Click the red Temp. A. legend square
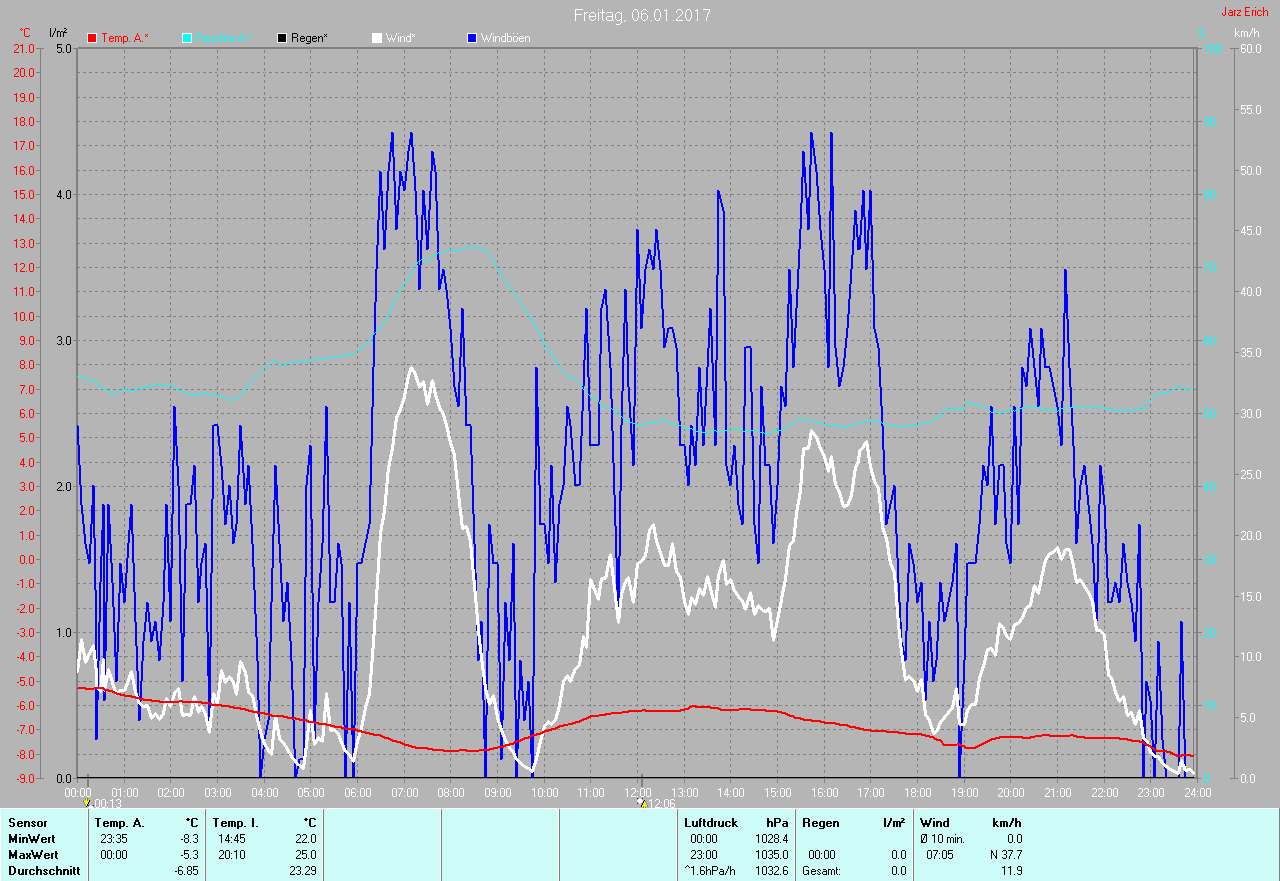This screenshot has width=1280, height=881. tap(93, 38)
